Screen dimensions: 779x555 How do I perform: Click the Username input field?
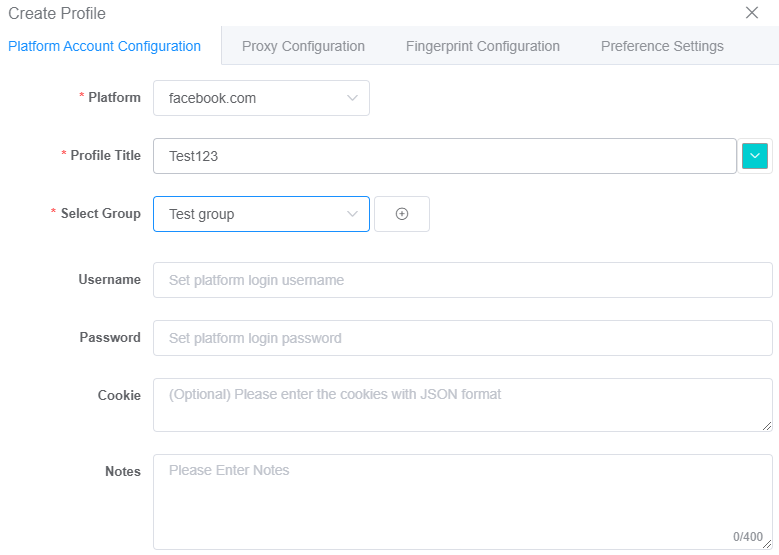[x=463, y=280]
